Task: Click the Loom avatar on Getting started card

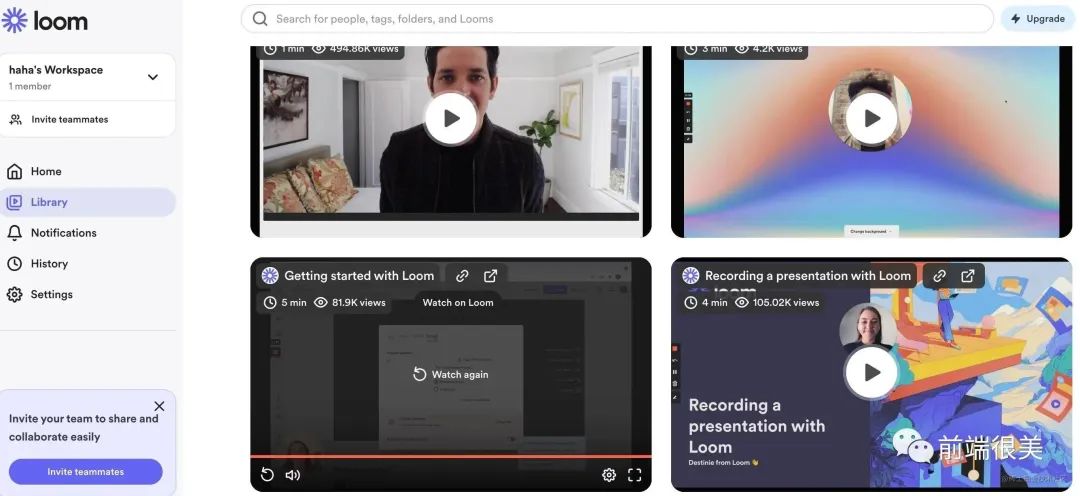Action: pyautogui.click(x=270, y=276)
